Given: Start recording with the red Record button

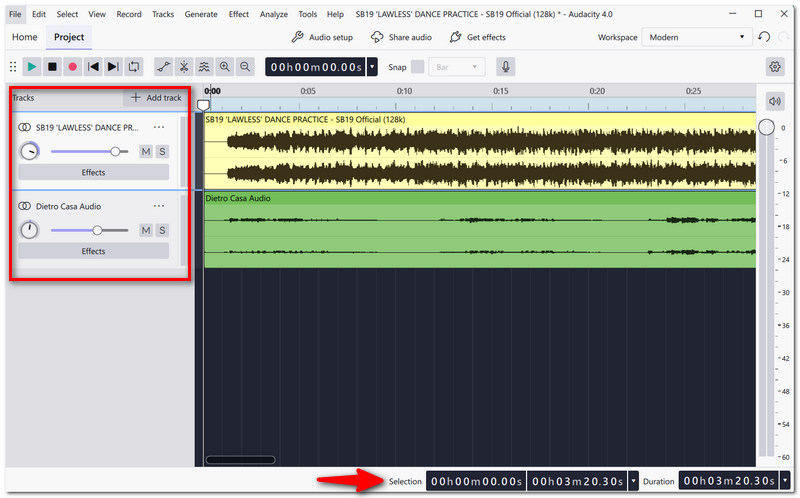Looking at the screenshot, I should click(72, 67).
